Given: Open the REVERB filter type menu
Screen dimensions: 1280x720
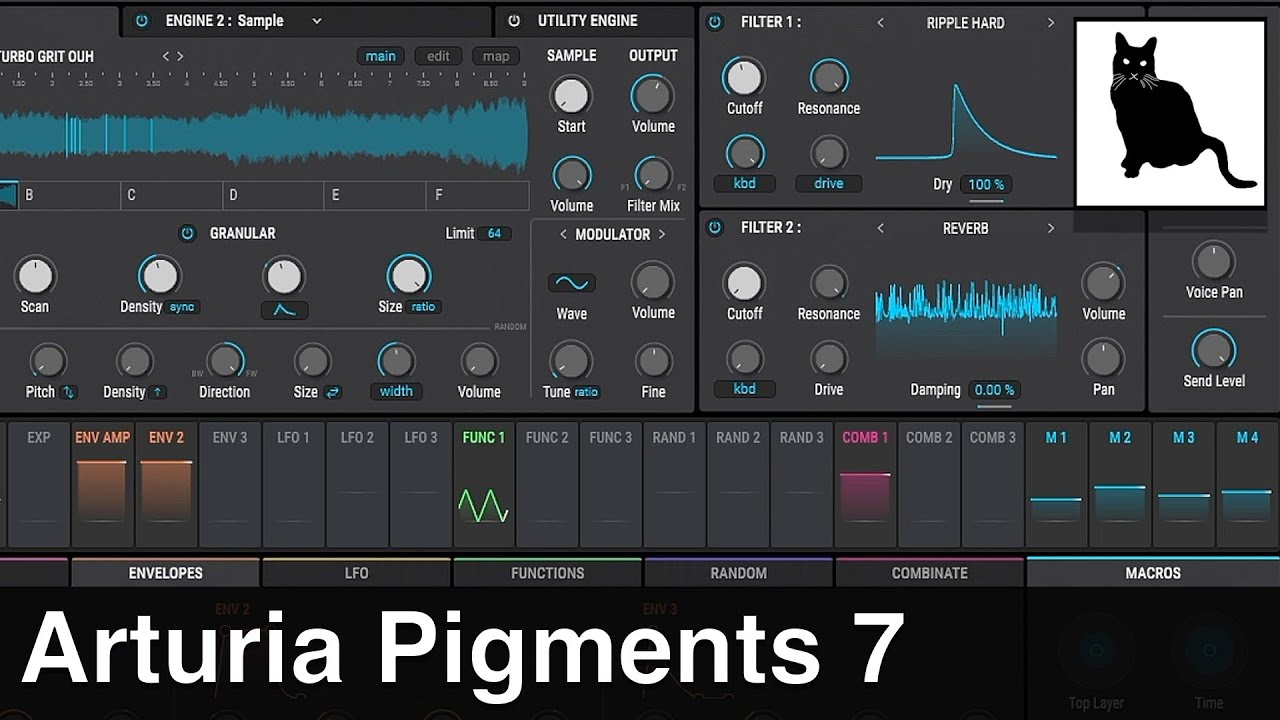Looking at the screenshot, I should (x=965, y=229).
